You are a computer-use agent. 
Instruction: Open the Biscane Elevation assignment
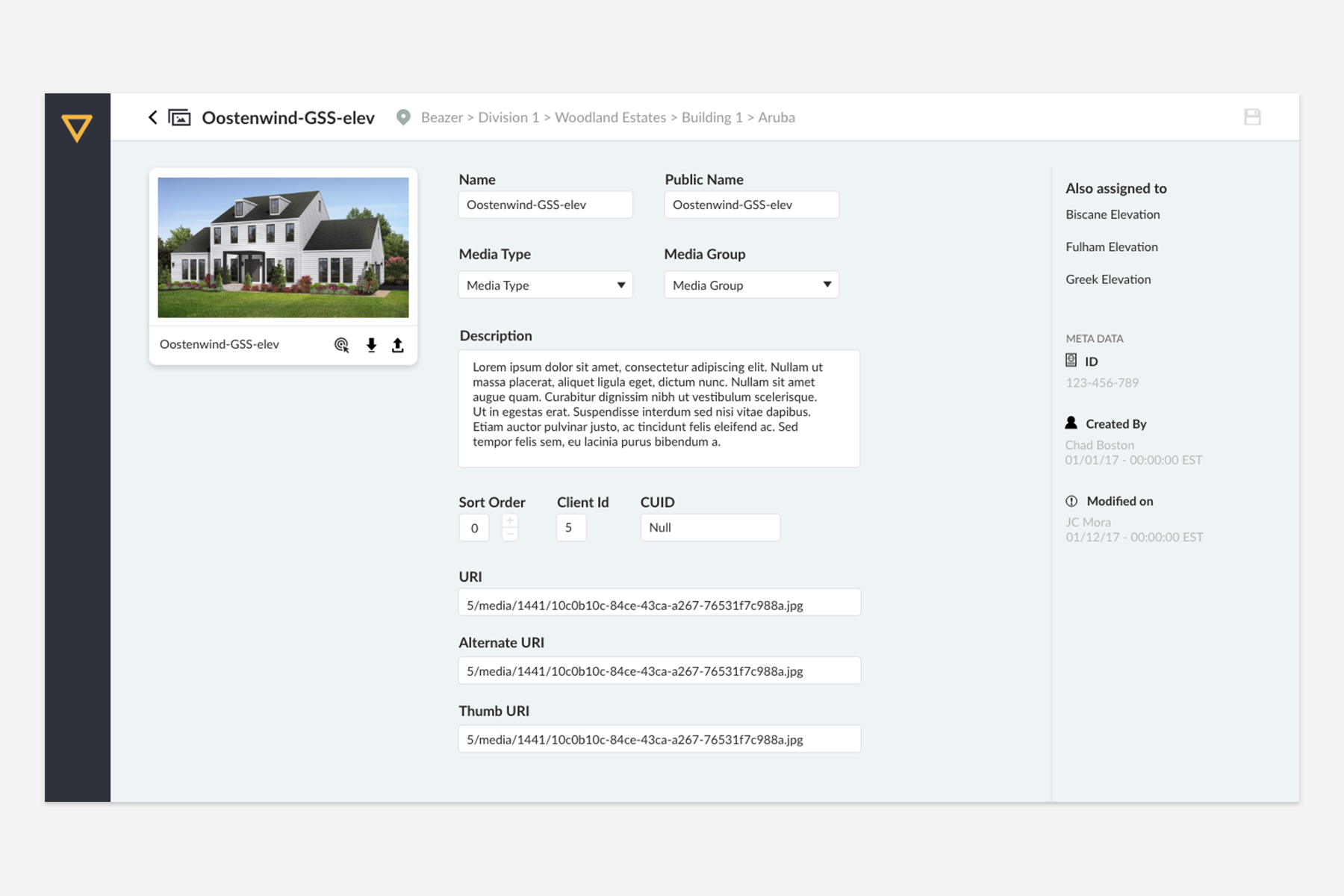1113,214
